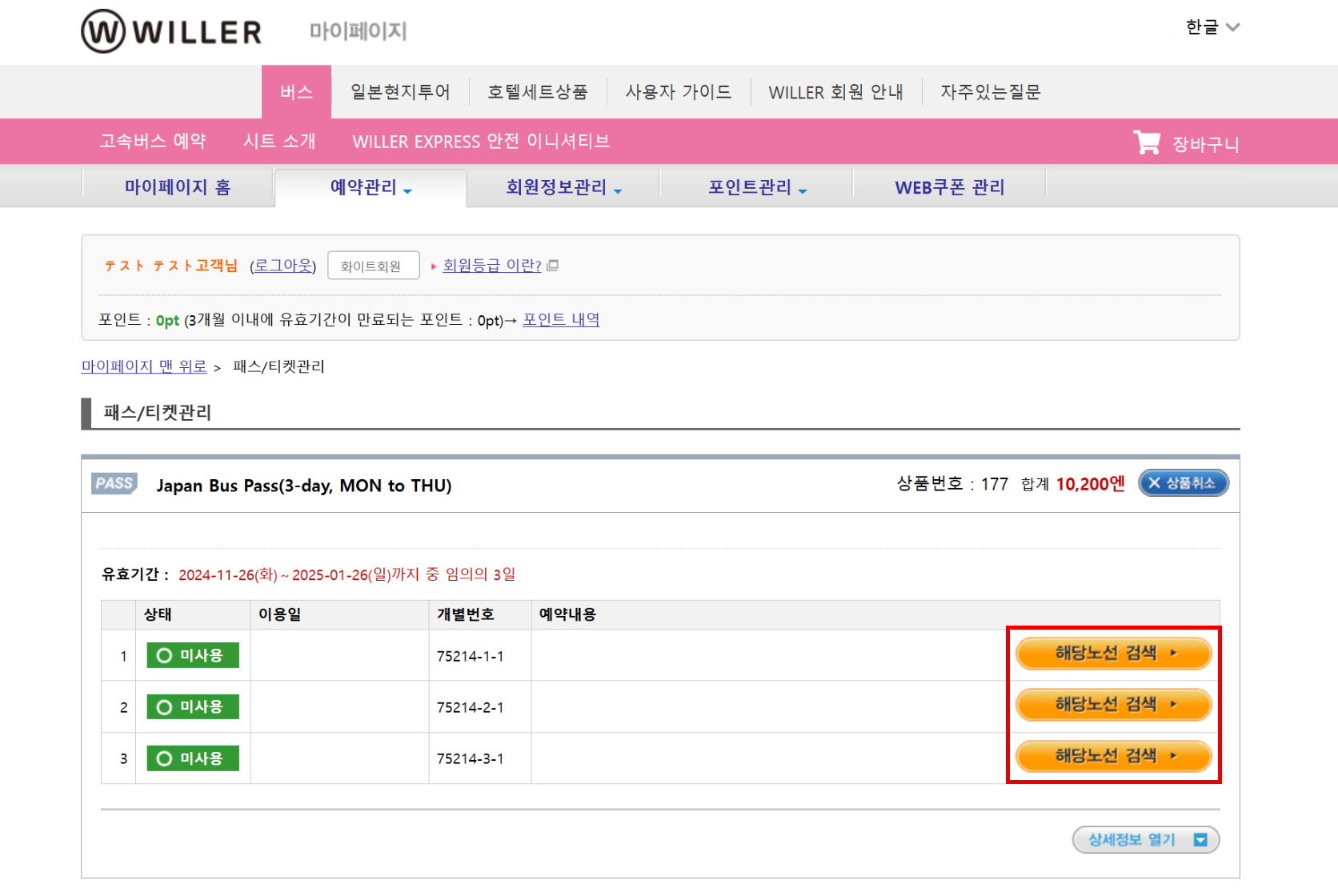
Task: Click the 화이트회원 grade badge
Action: (374, 266)
